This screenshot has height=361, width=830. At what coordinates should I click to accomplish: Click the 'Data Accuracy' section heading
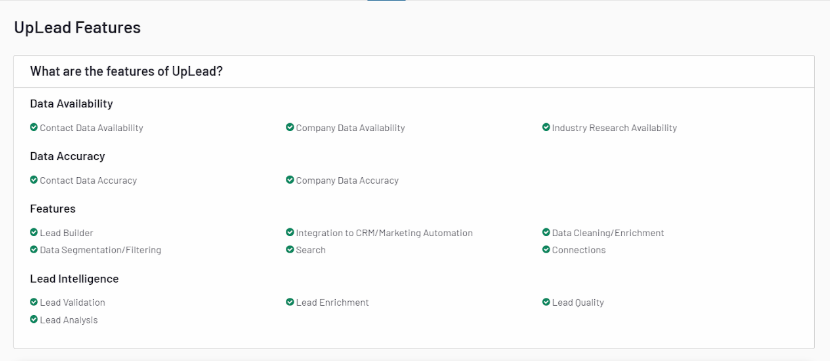[68, 156]
